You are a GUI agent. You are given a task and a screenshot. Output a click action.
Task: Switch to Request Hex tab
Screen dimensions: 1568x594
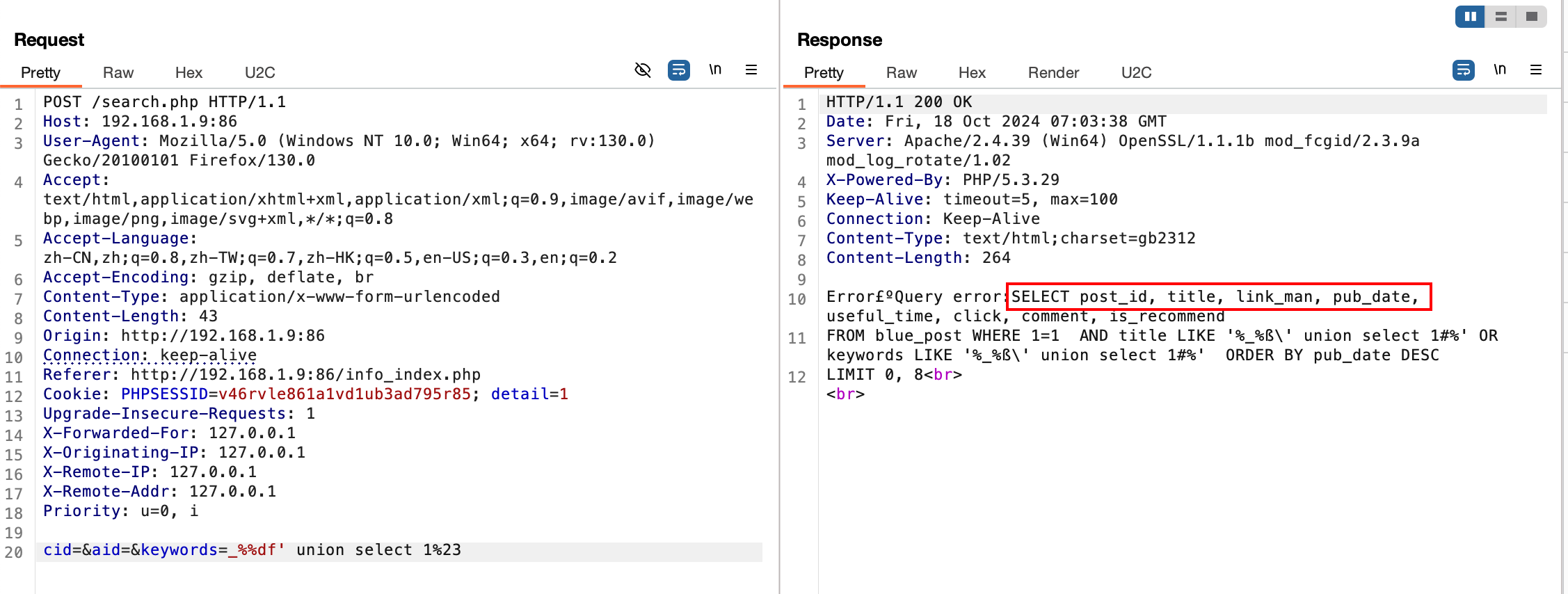(x=189, y=73)
